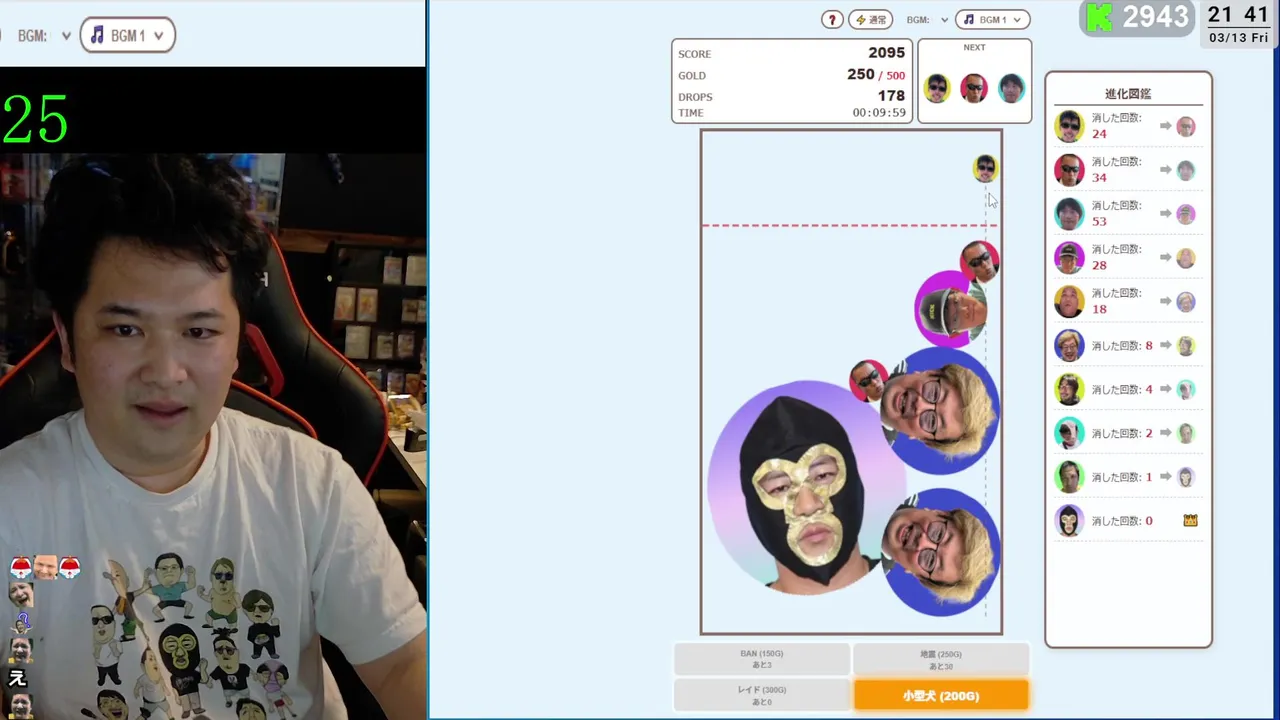Click first yellow face in NEXT queue

point(937,88)
